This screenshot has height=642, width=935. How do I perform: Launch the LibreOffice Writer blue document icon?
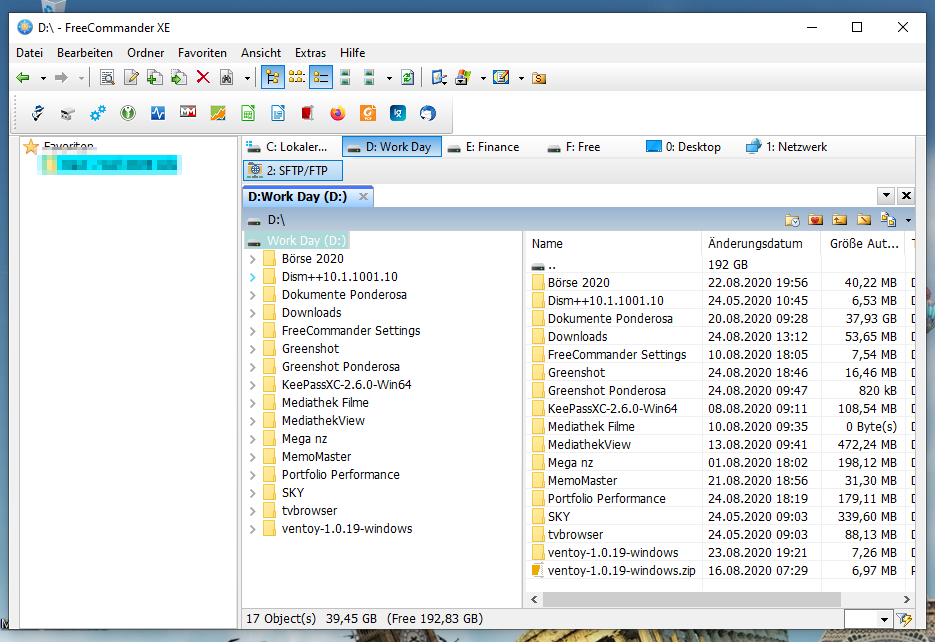(x=278, y=113)
